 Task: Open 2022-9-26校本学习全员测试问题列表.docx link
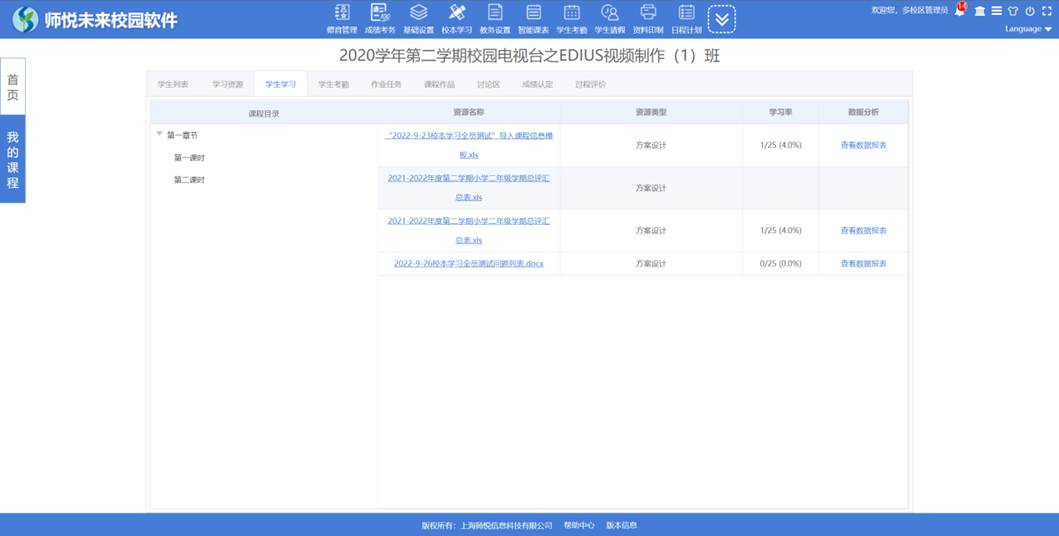468,264
